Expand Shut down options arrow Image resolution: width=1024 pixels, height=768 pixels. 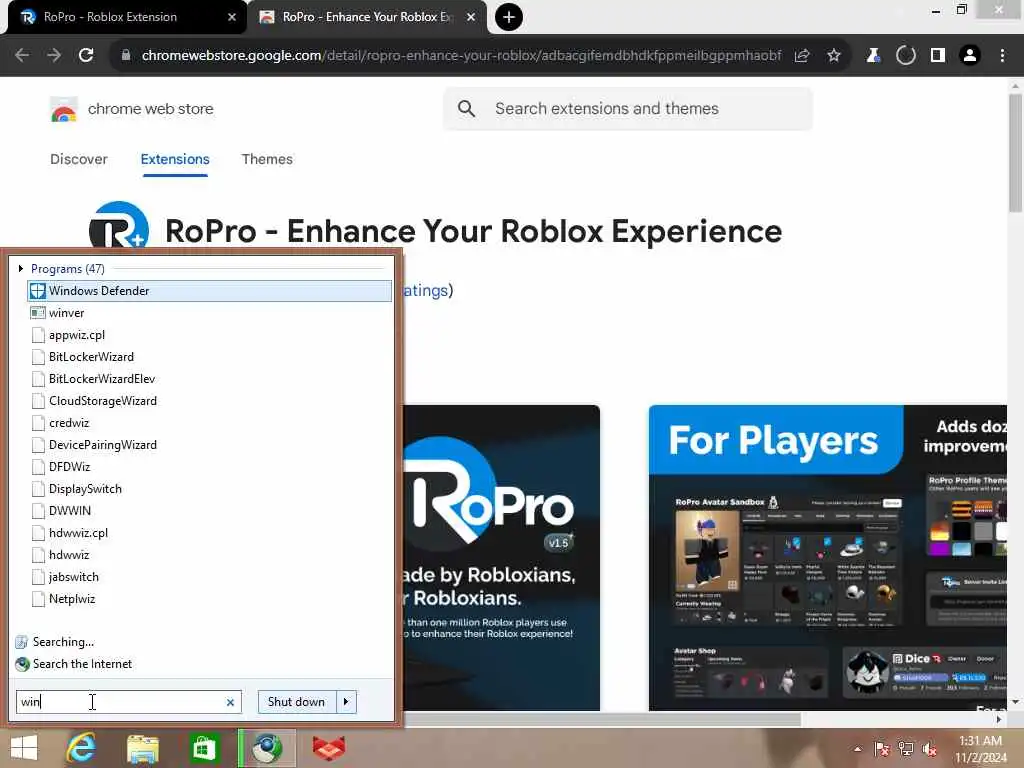pos(346,702)
